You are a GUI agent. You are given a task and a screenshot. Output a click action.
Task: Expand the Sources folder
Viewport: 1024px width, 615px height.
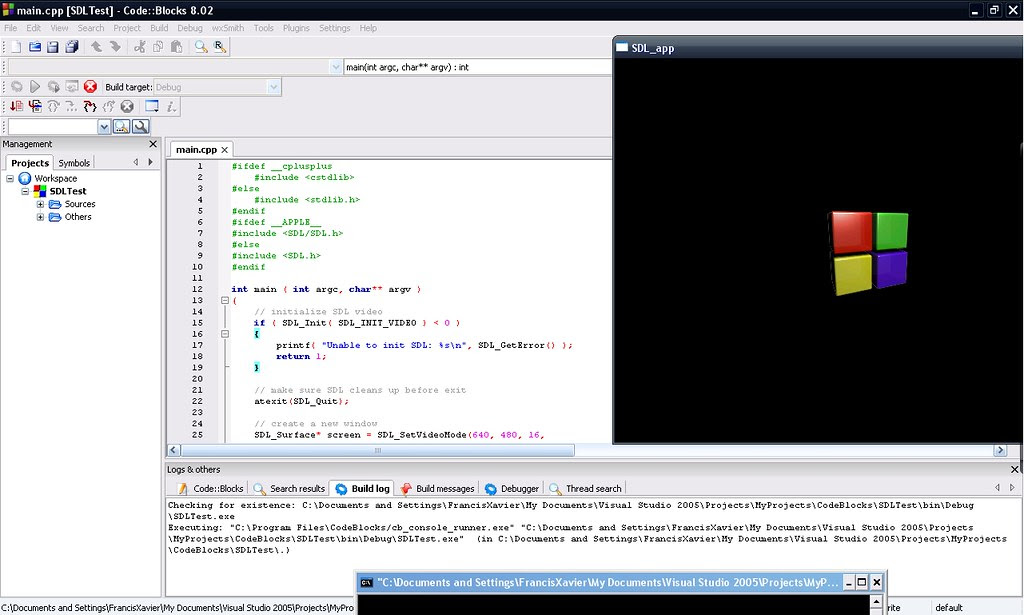coord(40,204)
